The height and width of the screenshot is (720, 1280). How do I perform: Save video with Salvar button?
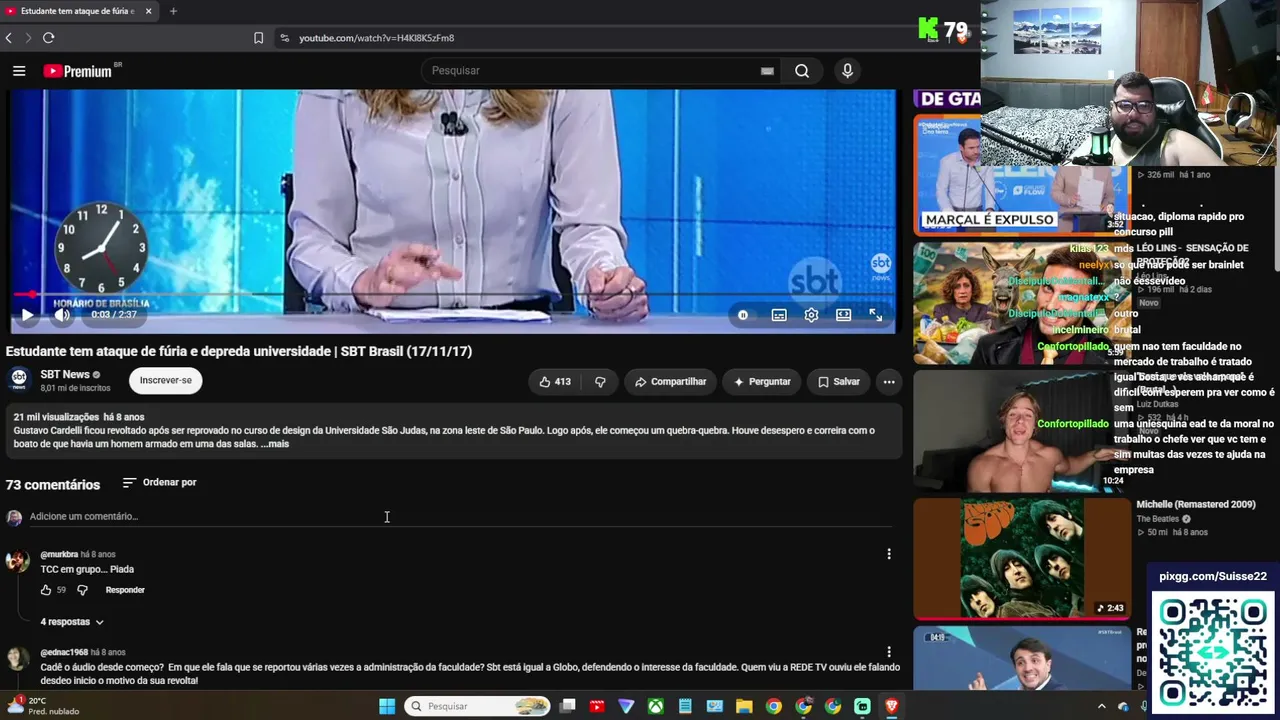point(838,382)
